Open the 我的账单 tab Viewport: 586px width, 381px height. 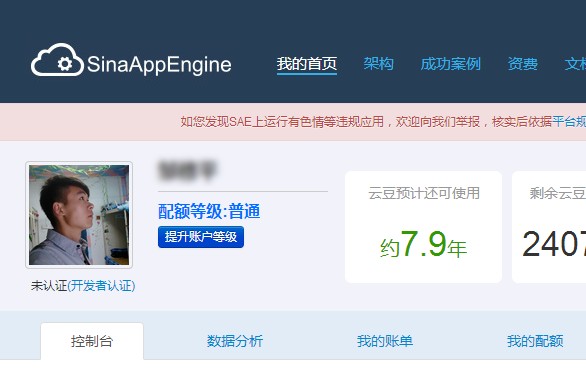(385, 341)
